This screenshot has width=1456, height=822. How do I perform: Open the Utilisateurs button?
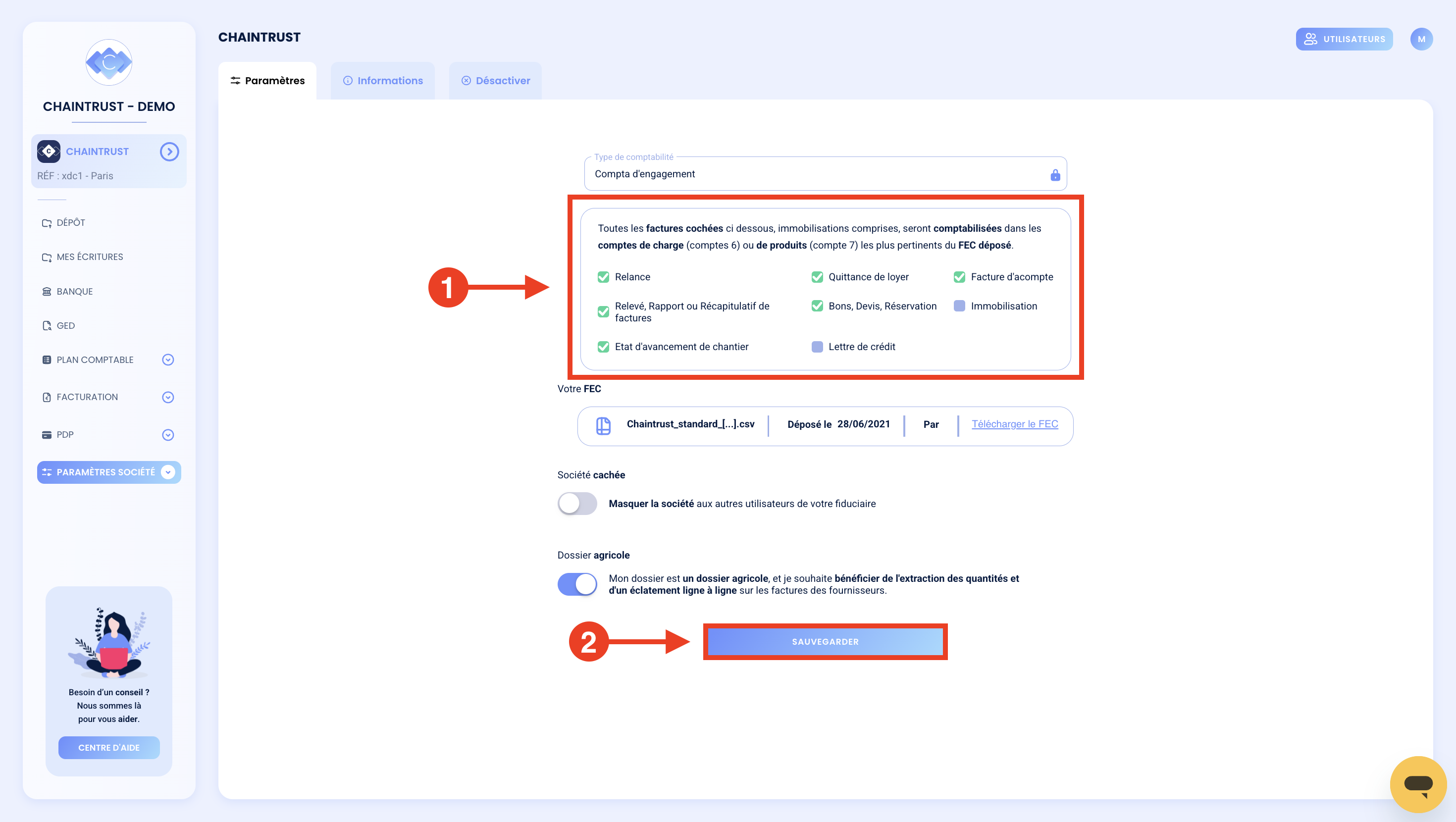(x=1344, y=39)
